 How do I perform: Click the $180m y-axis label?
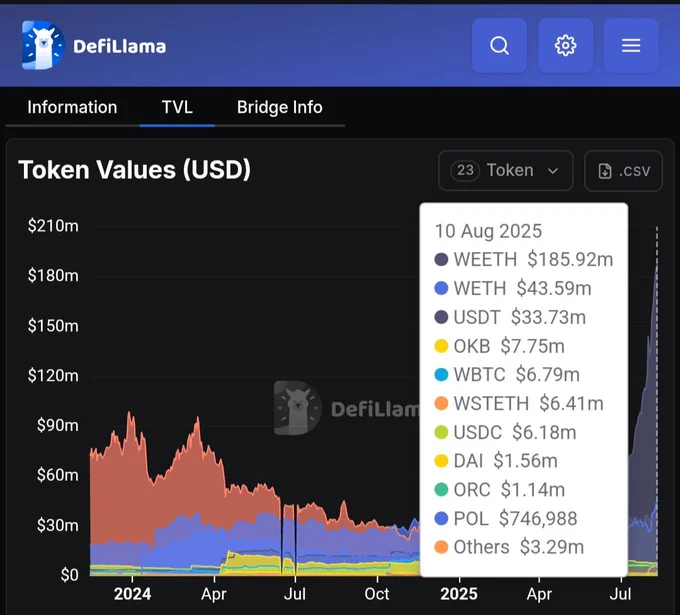click(x=53, y=275)
